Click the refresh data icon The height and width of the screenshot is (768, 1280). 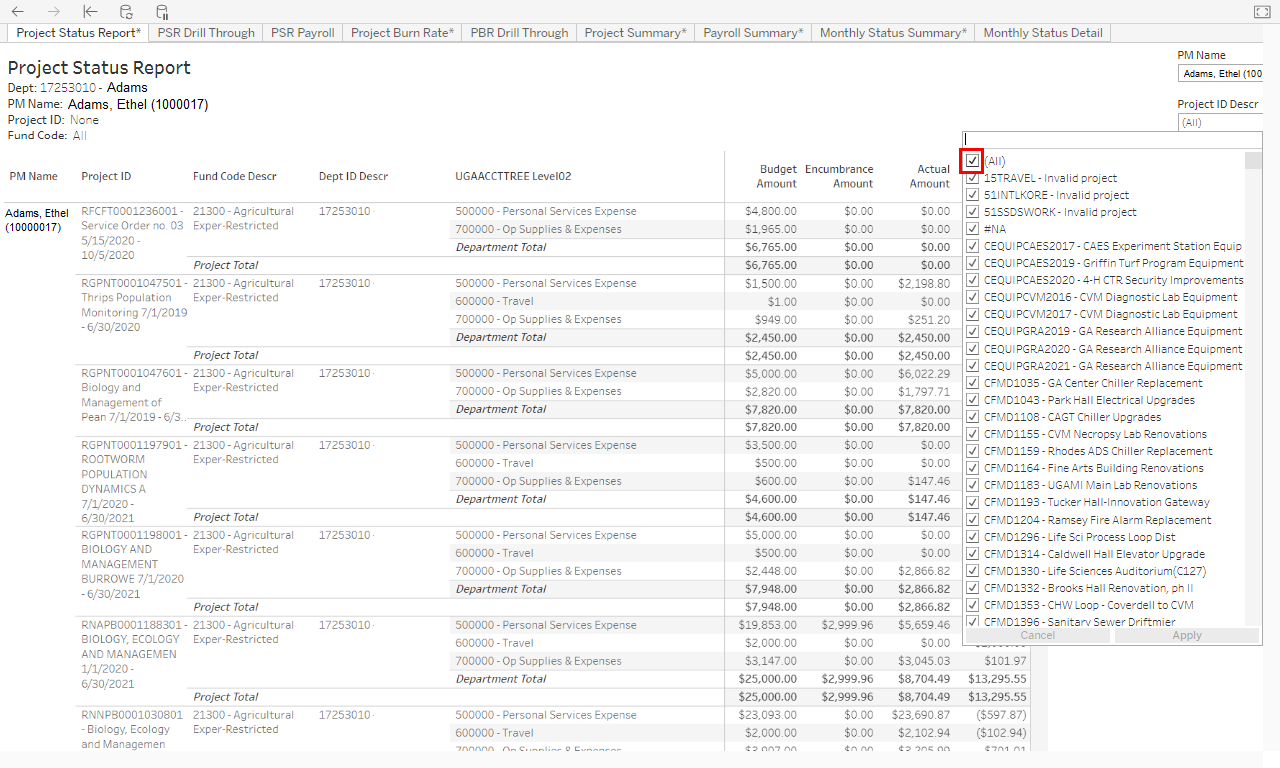125,11
